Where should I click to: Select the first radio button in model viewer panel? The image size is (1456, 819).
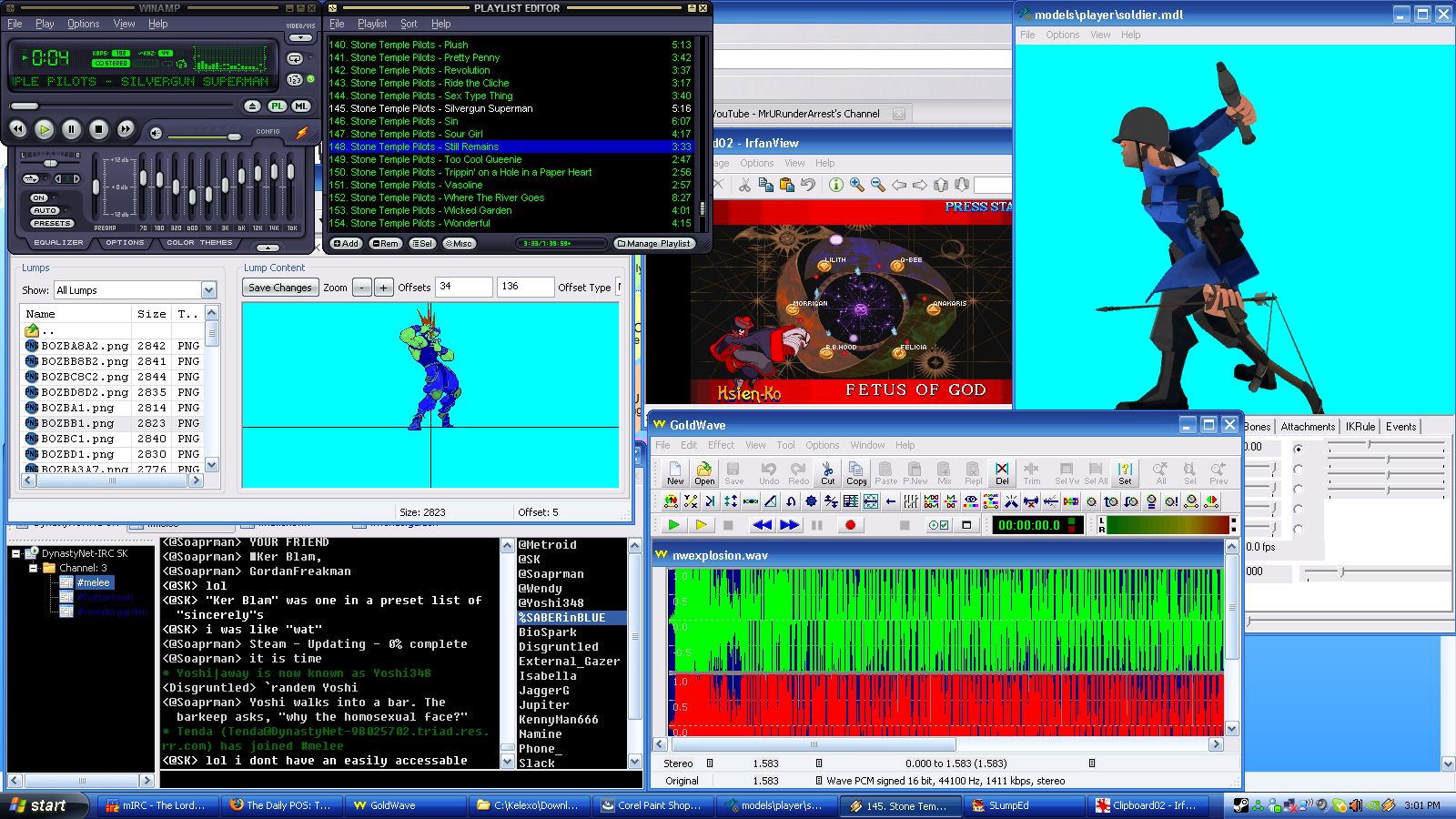click(1298, 449)
